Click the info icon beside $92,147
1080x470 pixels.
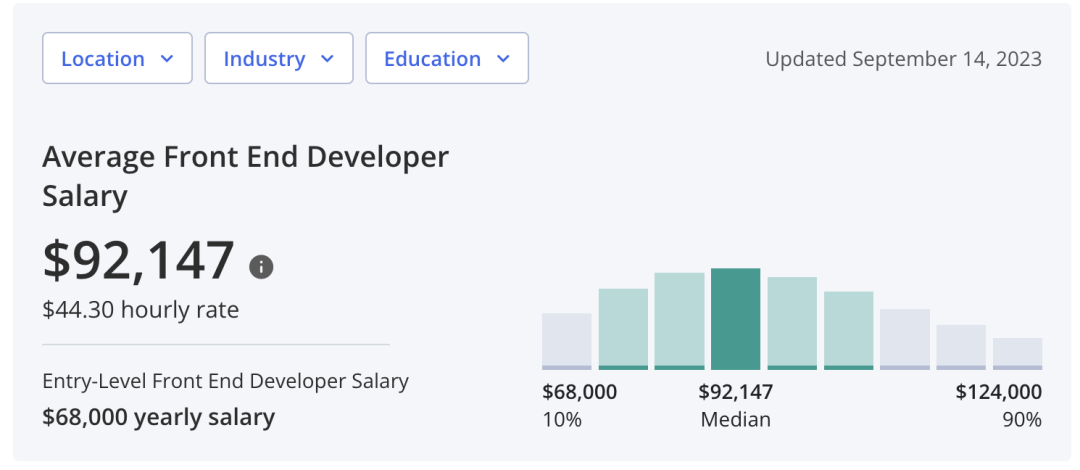pos(261,267)
